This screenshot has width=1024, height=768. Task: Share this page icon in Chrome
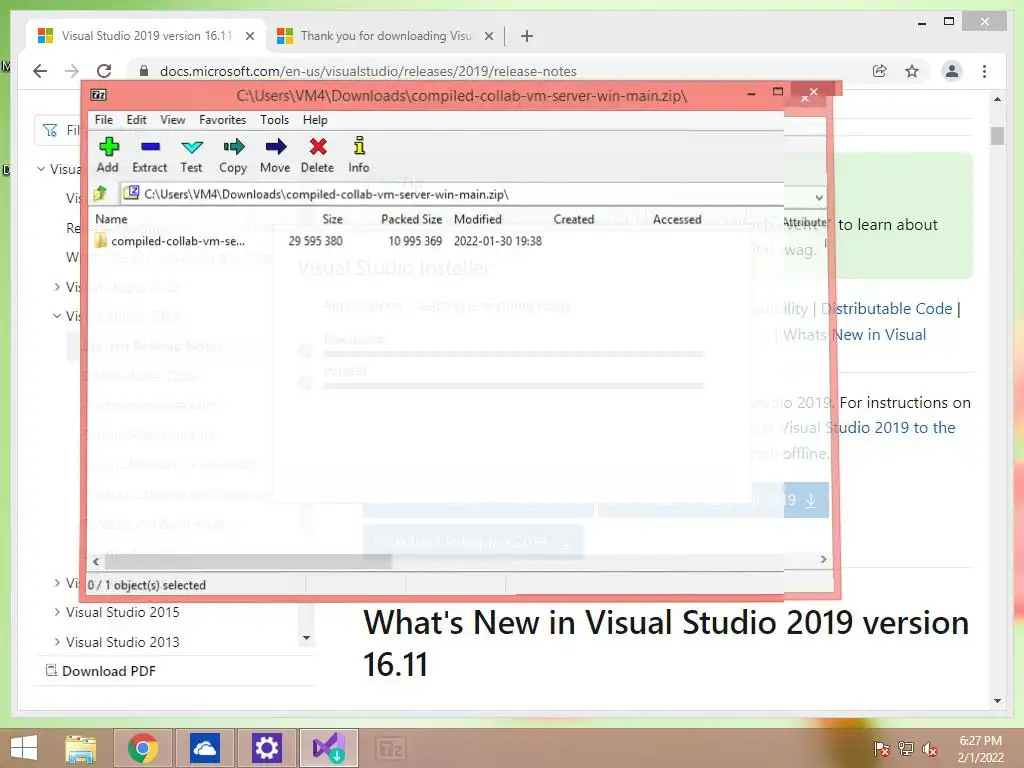point(880,71)
